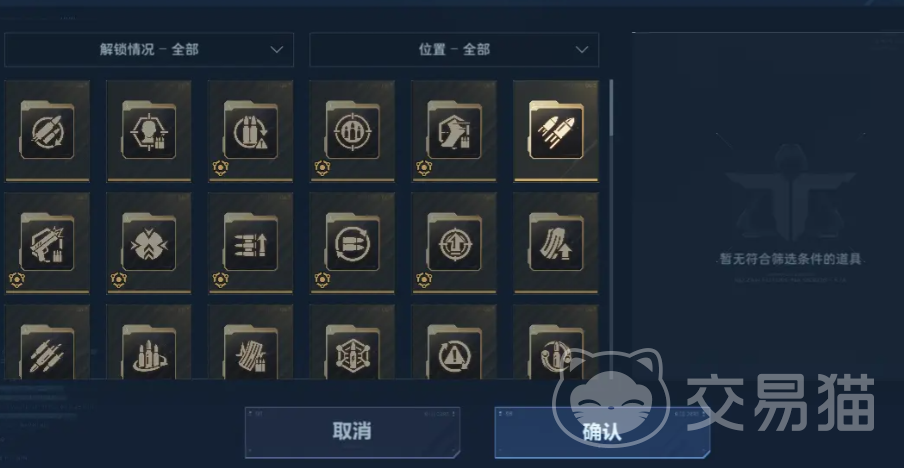This screenshot has height=468, width=904.
Task: Choose the warning triangle circle card
Action: click(x=454, y=342)
